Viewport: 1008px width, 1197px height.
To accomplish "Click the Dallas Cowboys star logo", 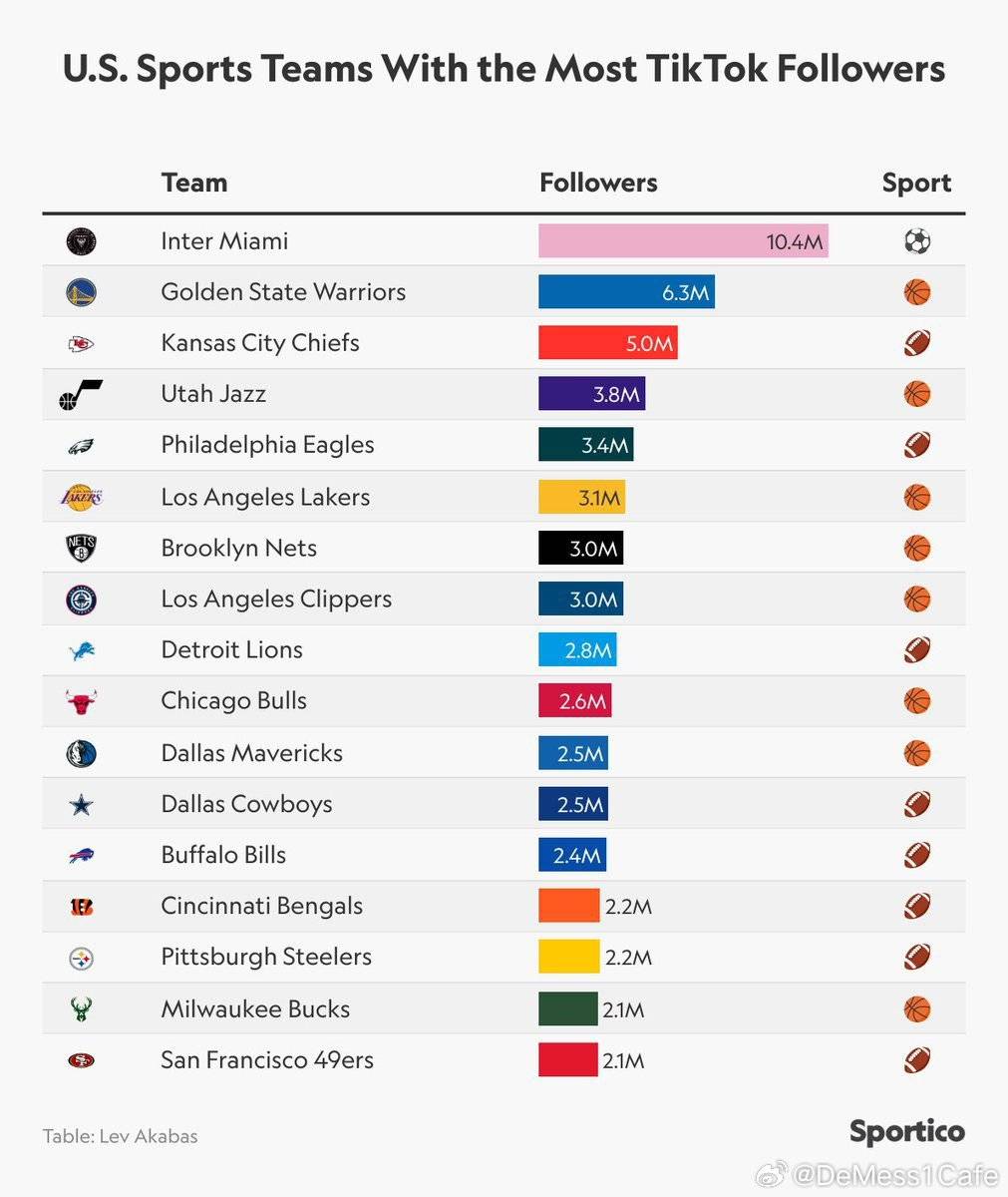I will click(81, 805).
